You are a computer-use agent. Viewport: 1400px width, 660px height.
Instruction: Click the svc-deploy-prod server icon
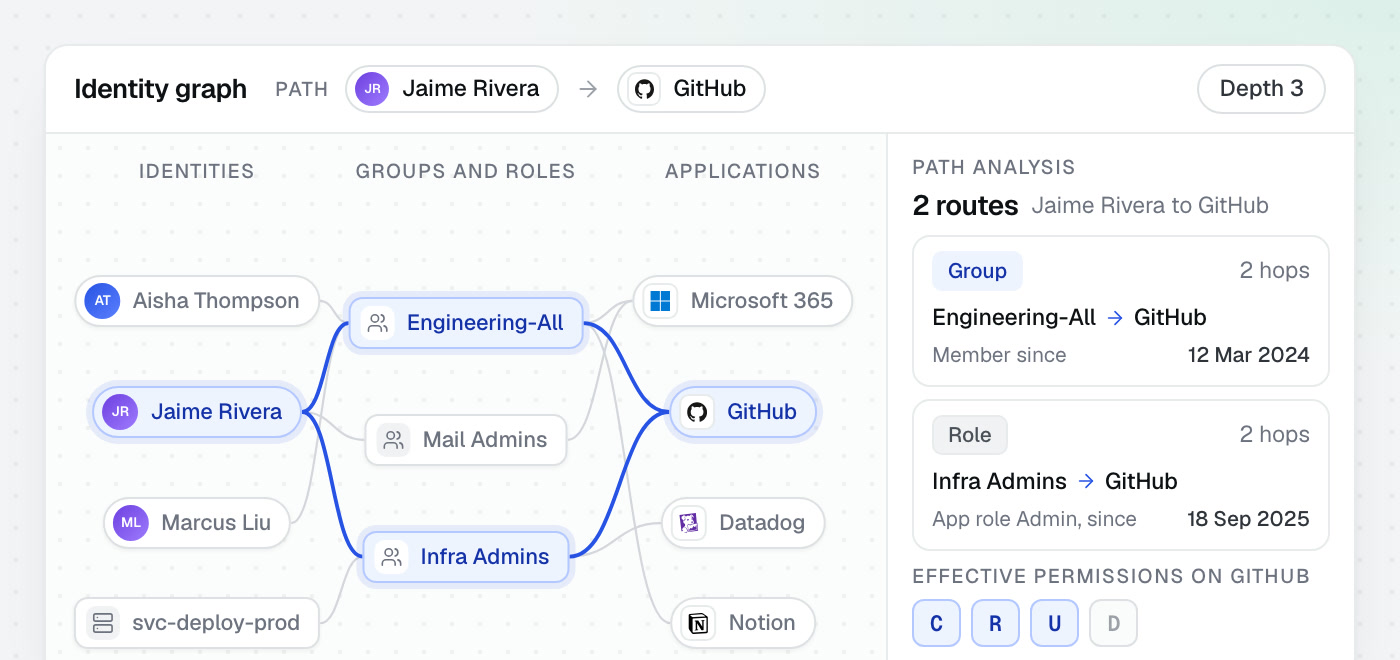tap(102, 623)
